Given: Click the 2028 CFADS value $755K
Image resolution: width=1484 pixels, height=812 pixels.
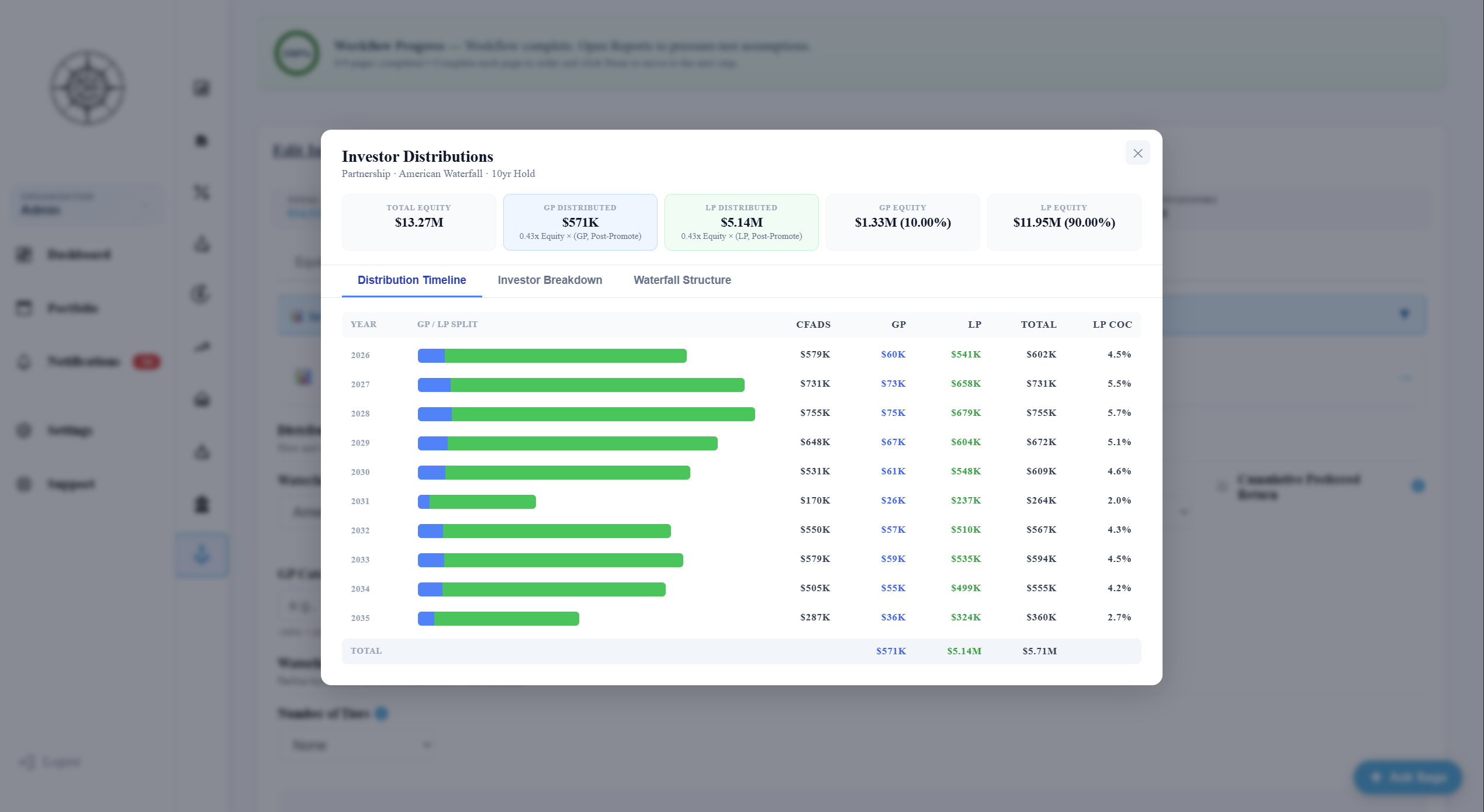Looking at the screenshot, I should pyautogui.click(x=815, y=412).
